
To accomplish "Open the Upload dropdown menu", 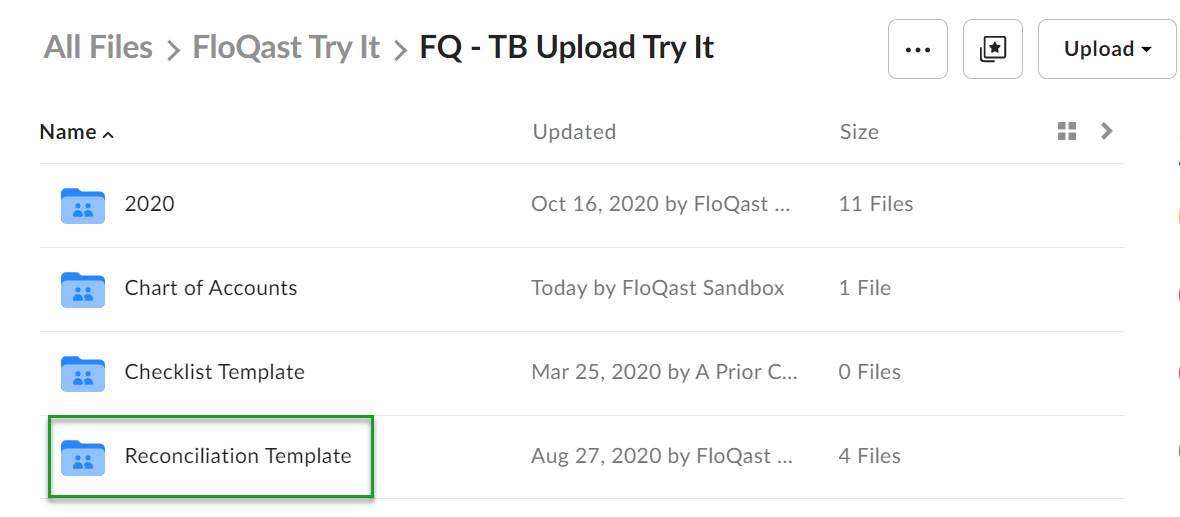I will click(x=1107, y=49).
